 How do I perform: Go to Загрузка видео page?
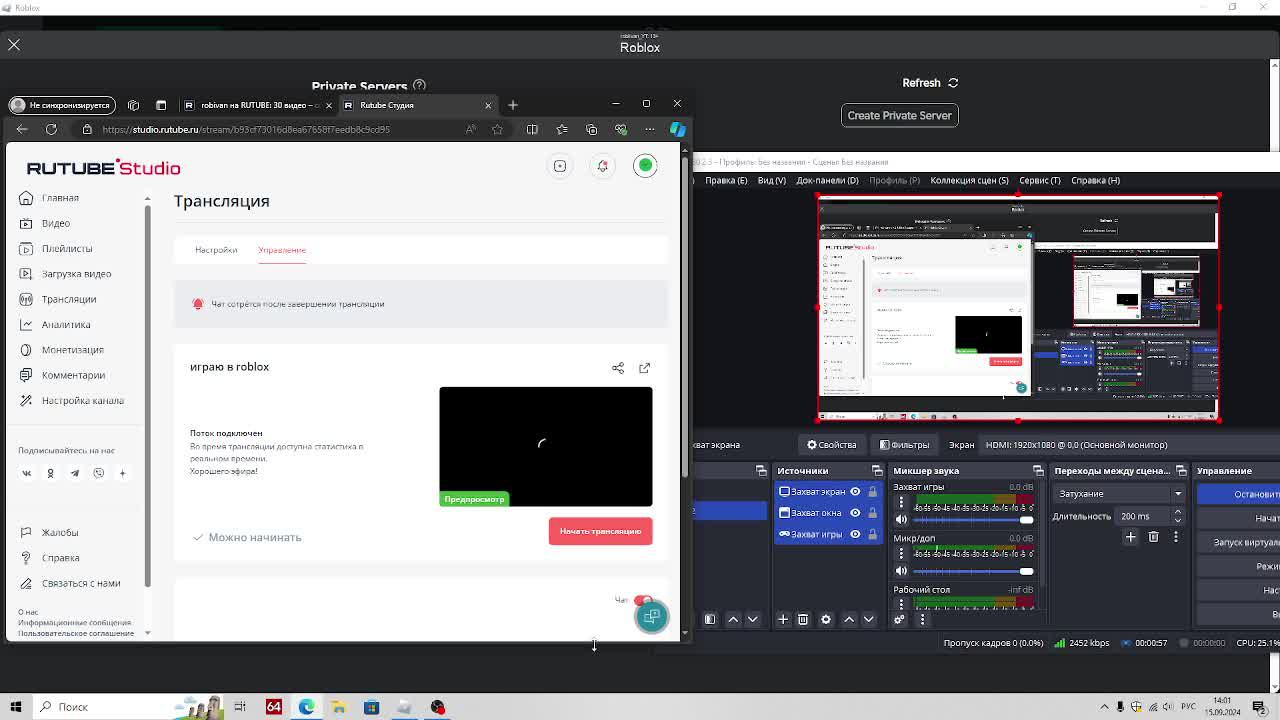click(76, 274)
